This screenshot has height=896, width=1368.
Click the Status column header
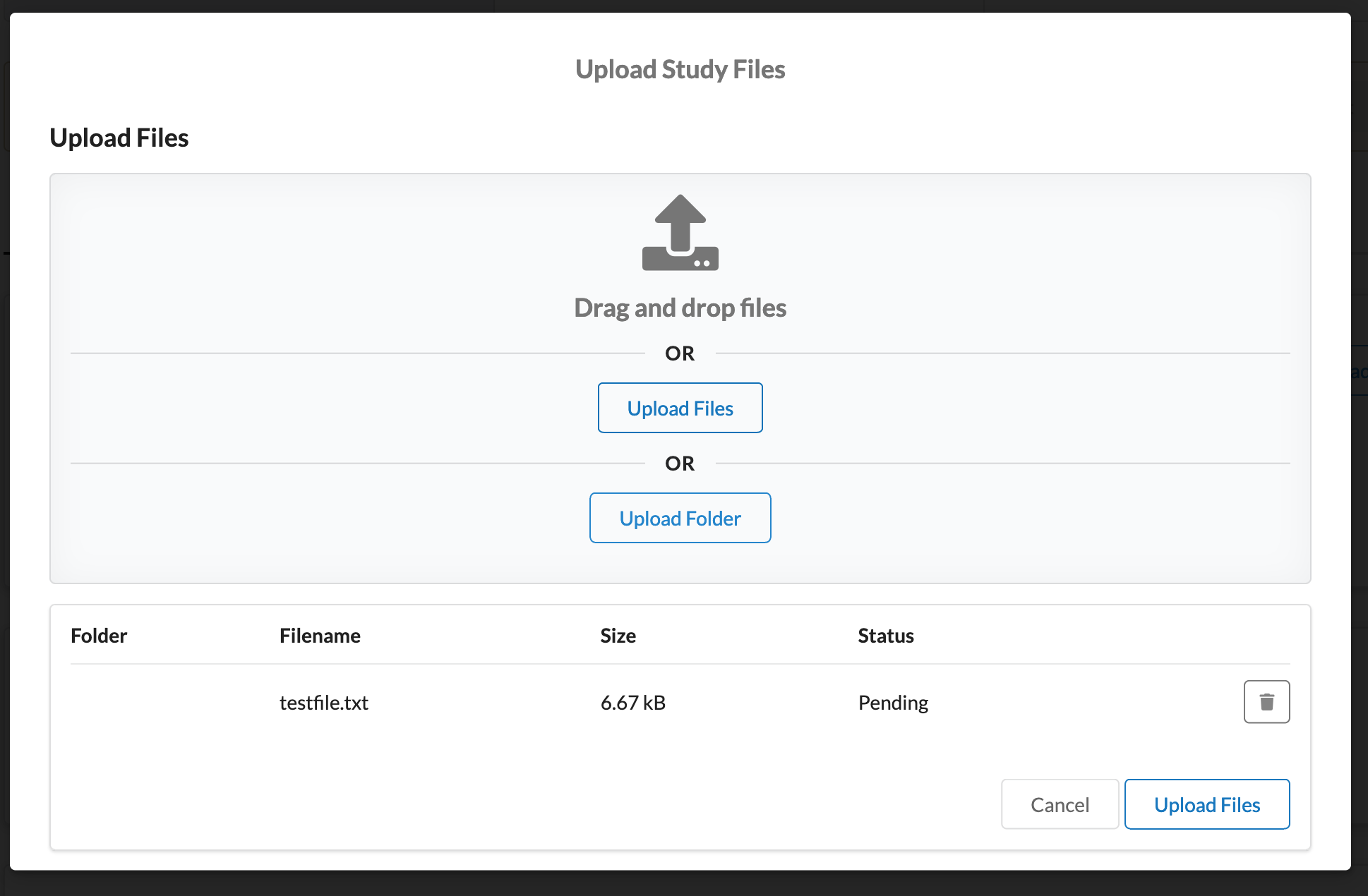(x=886, y=636)
